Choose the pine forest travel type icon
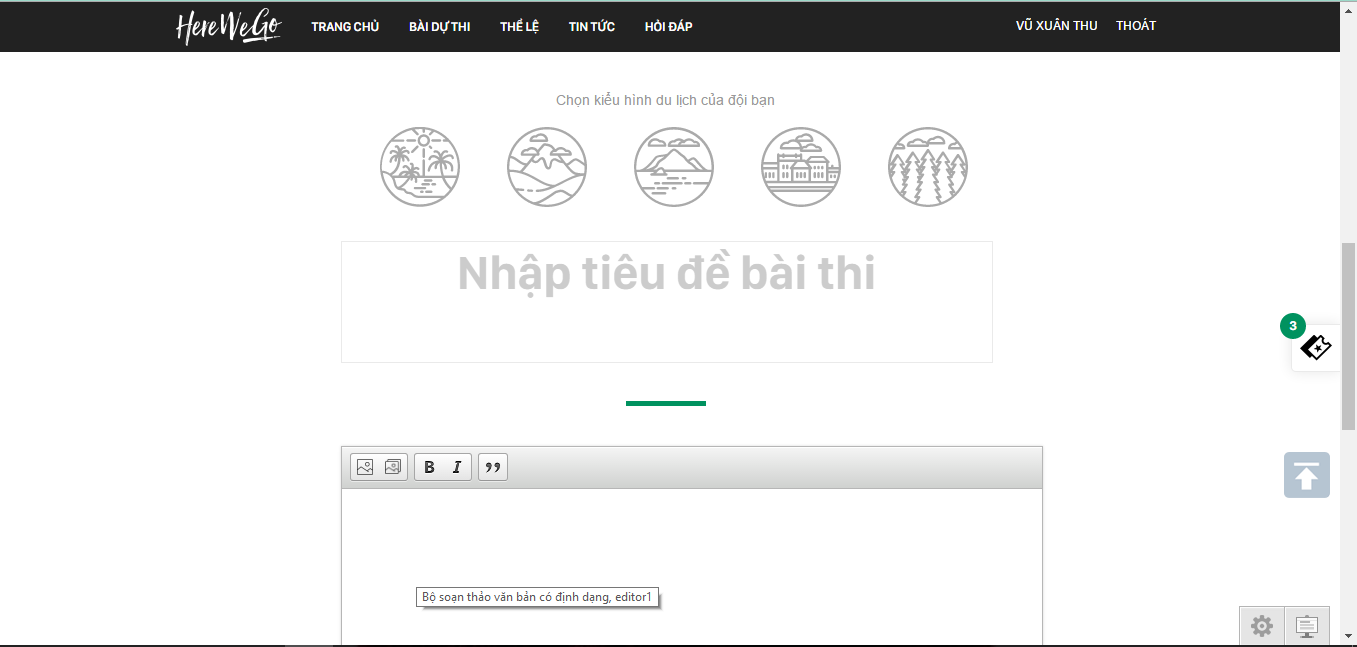The height and width of the screenshot is (647, 1357). pyautogui.click(x=928, y=166)
